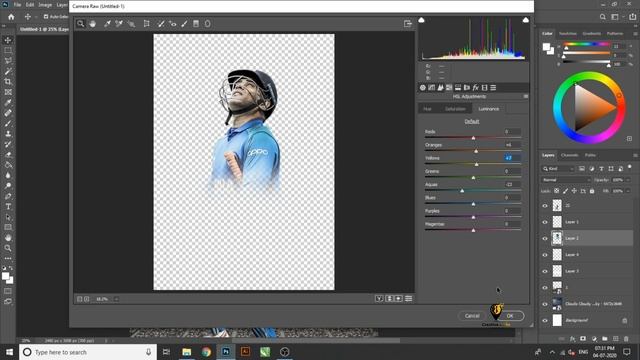This screenshot has width=640, height=360.
Task: Open the Split Toning panel icon
Action: tap(458, 88)
